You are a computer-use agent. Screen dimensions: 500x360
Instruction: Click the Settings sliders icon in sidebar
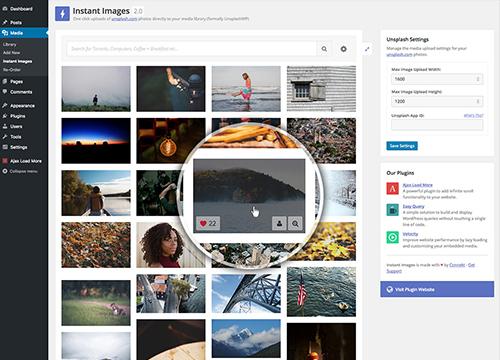click(x=5, y=147)
